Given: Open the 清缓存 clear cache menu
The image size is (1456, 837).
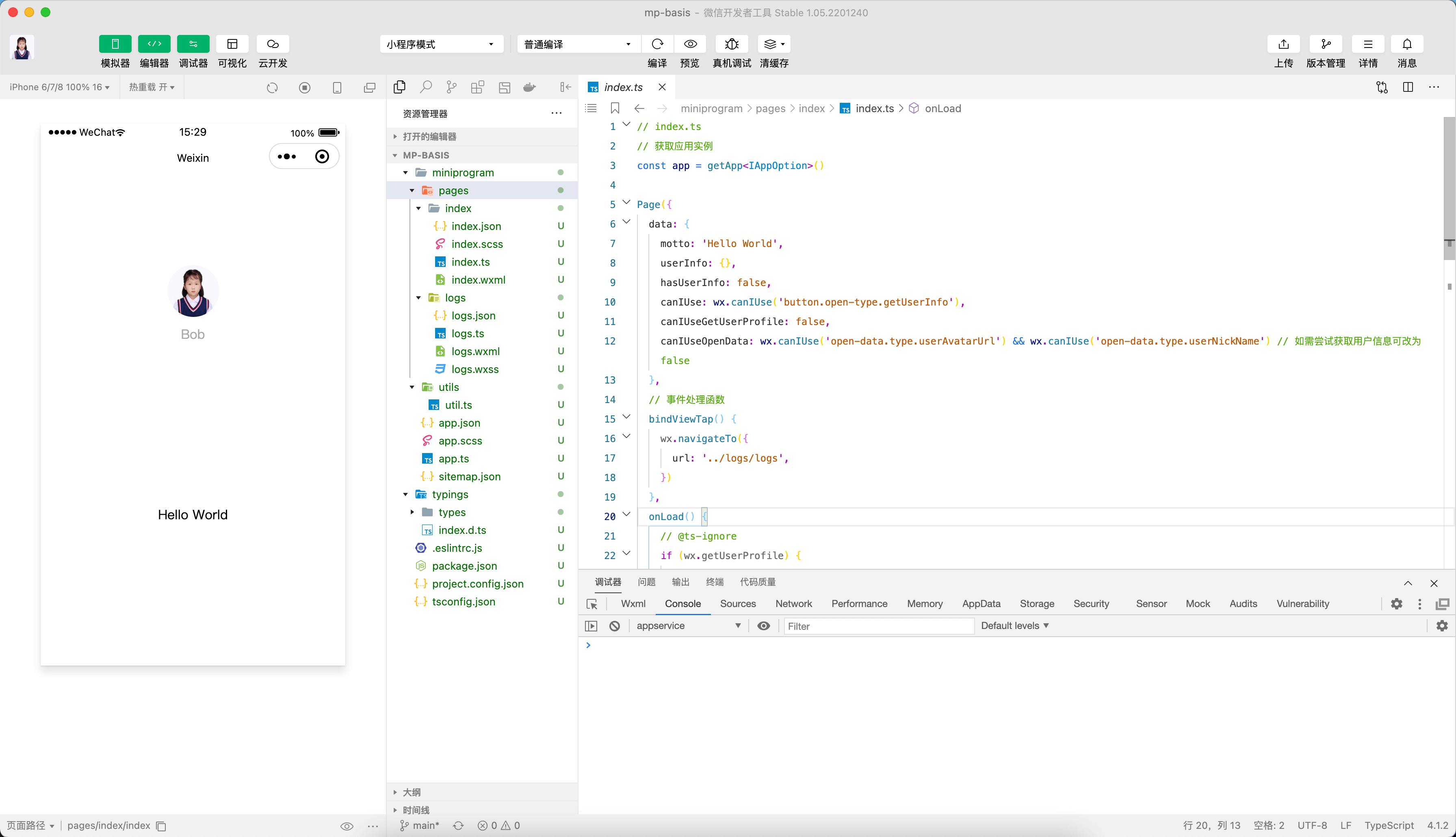Looking at the screenshot, I should pos(774,44).
